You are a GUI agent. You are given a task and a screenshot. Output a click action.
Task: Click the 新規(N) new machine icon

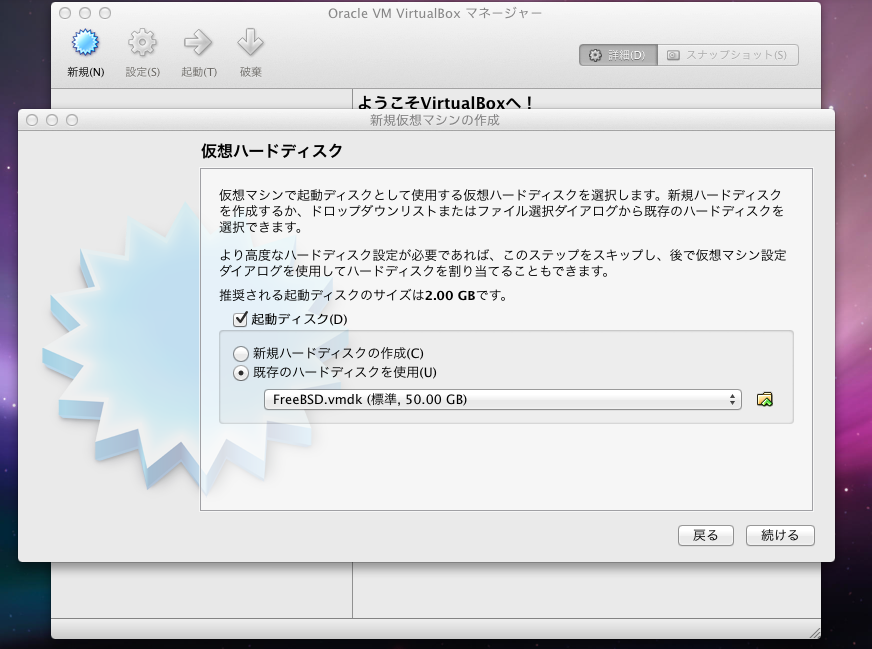point(85,43)
